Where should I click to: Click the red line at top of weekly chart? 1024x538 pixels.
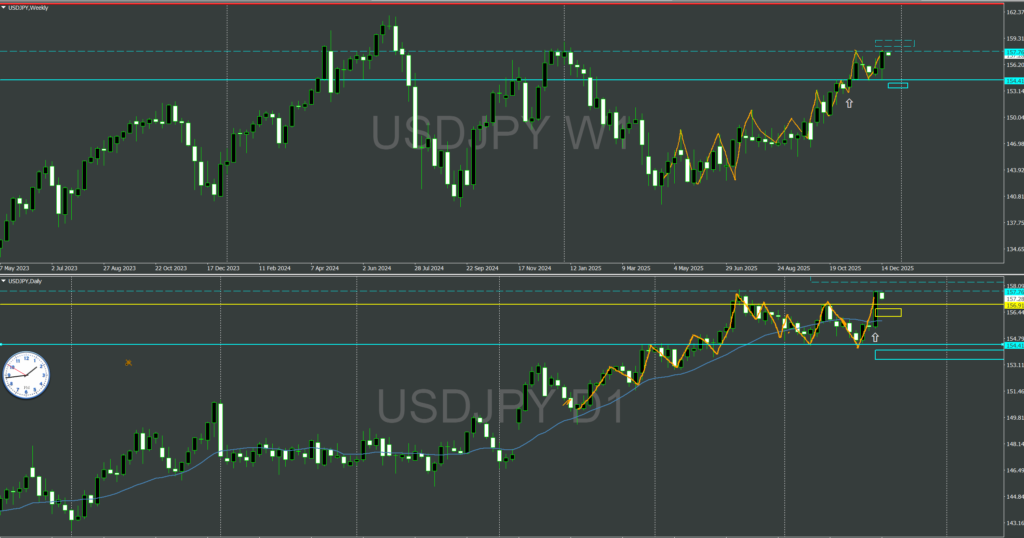pos(500,3)
